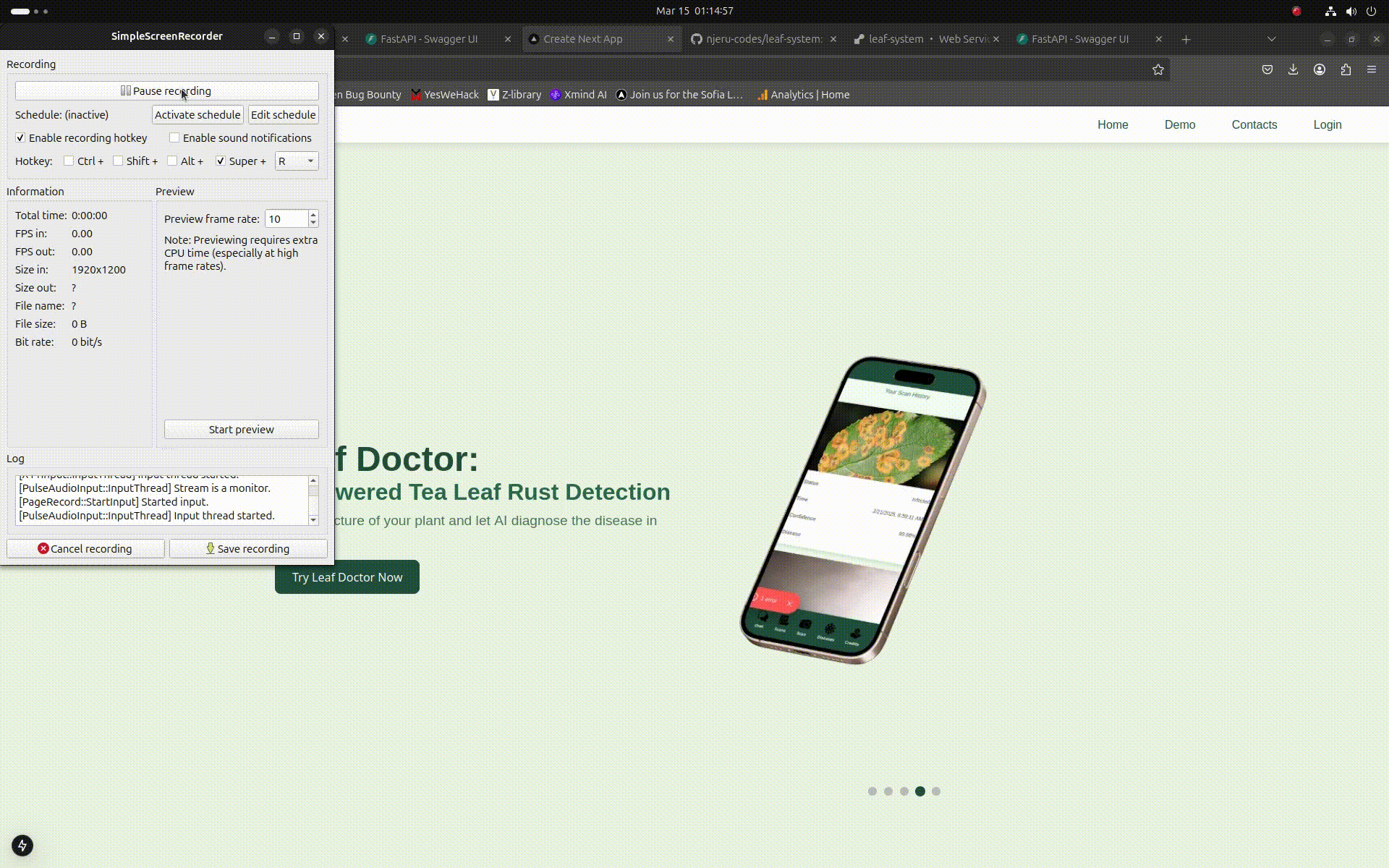This screenshot has width=1389, height=868.
Task: Open the Firefox account icon
Action: point(1320,69)
